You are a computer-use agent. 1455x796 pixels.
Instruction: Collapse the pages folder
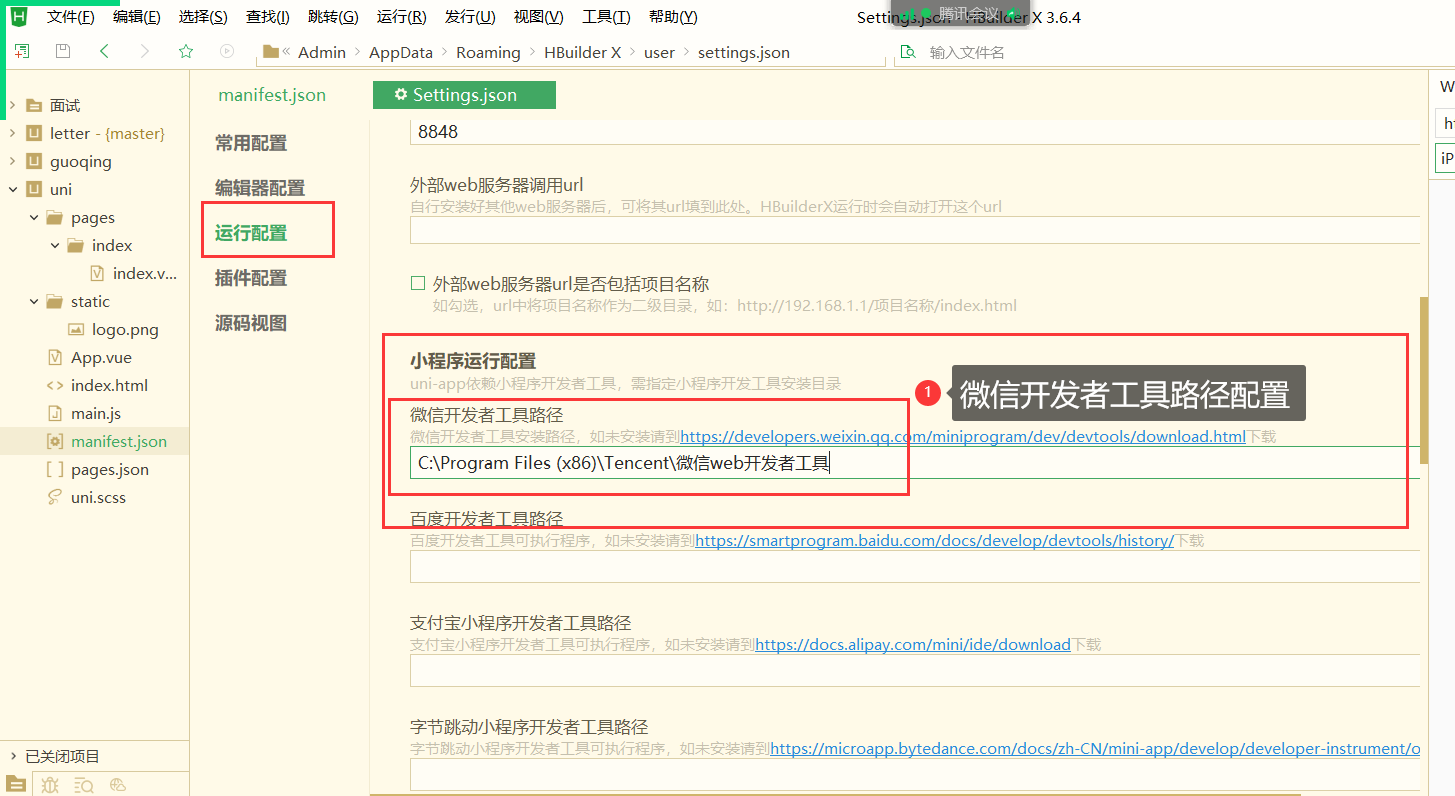pos(34,217)
